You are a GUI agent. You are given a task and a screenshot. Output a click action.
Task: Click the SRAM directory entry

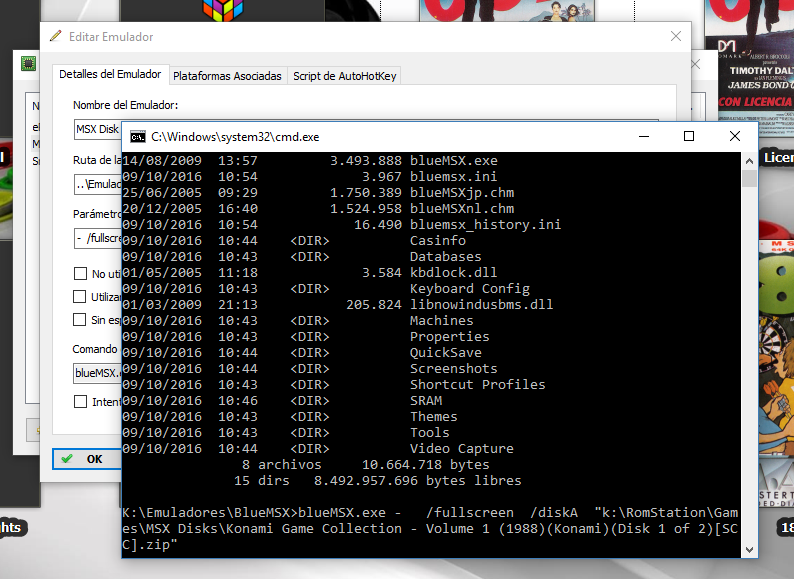click(x=426, y=401)
